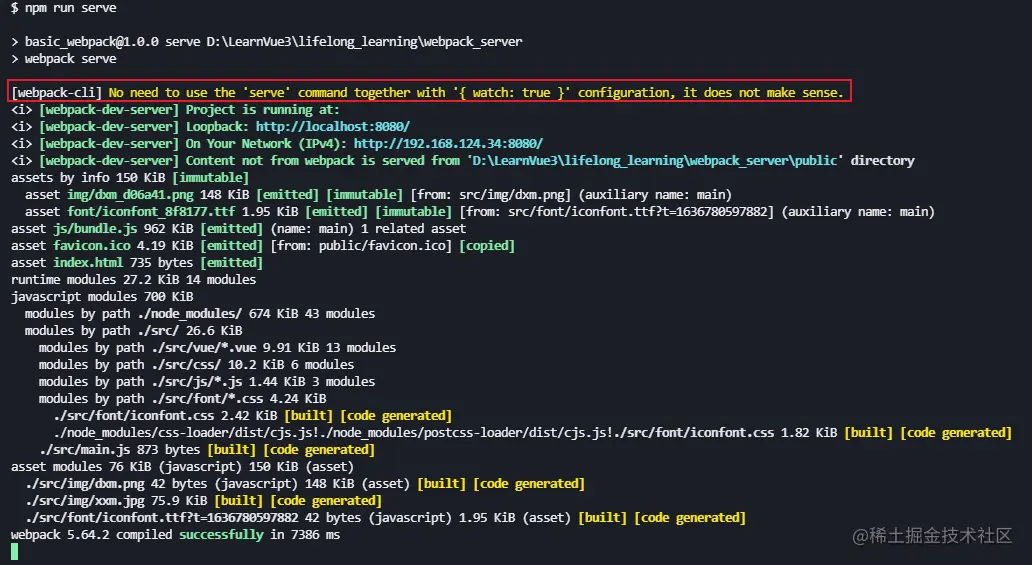Click the public directory path text
This screenshot has height=565, width=1032.
pyautogui.click(x=655, y=161)
